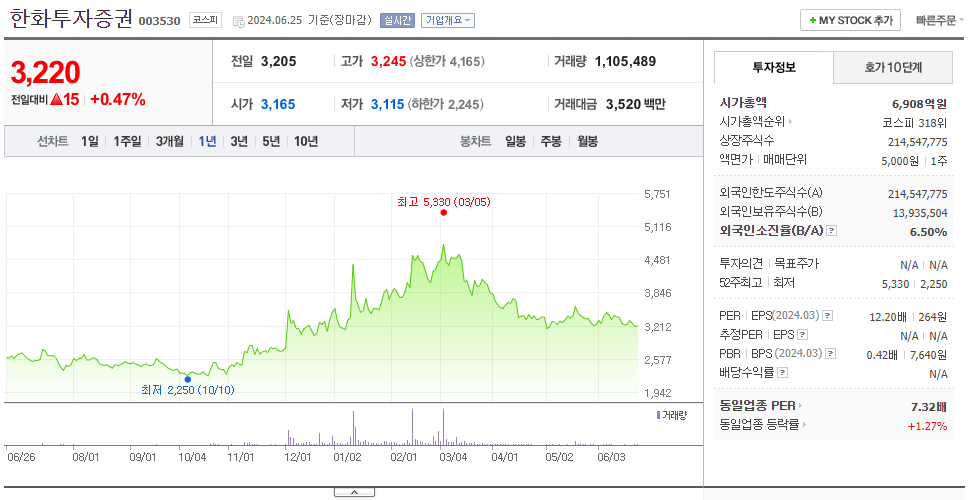Click 외국인소진율 value 6.50%

tap(928, 231)
